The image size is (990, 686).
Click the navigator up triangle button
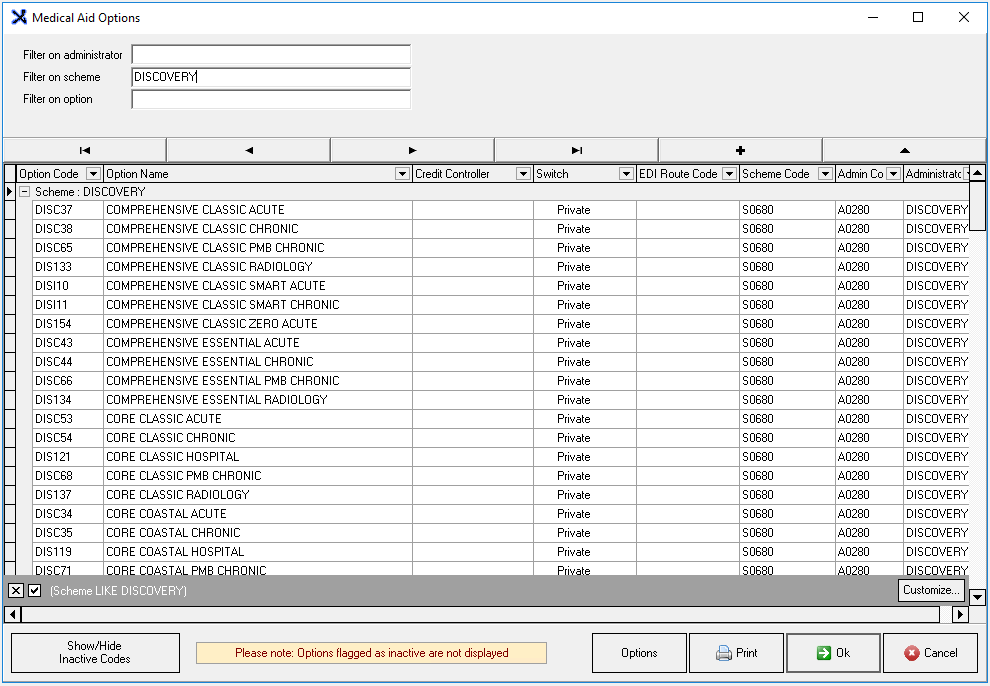[904, 150]
